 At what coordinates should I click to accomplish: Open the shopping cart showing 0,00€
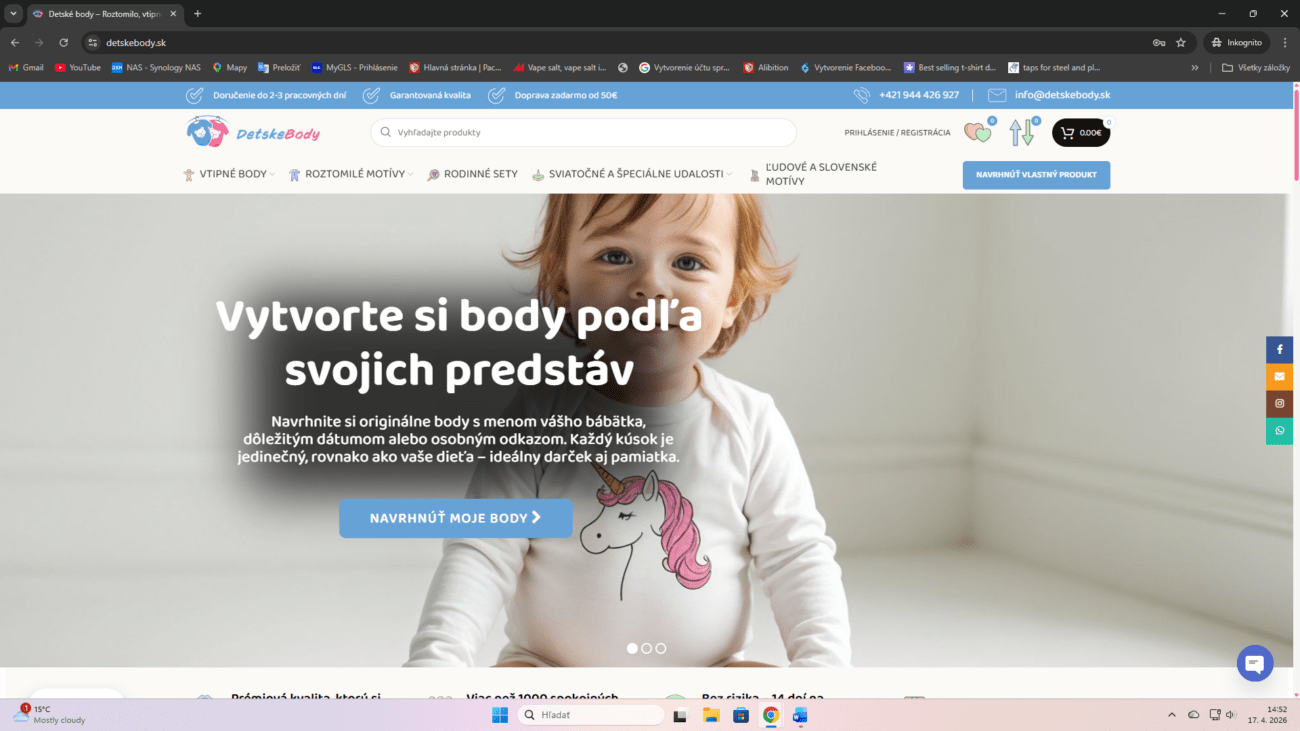pyautogui.click(x=1080, y=133)
